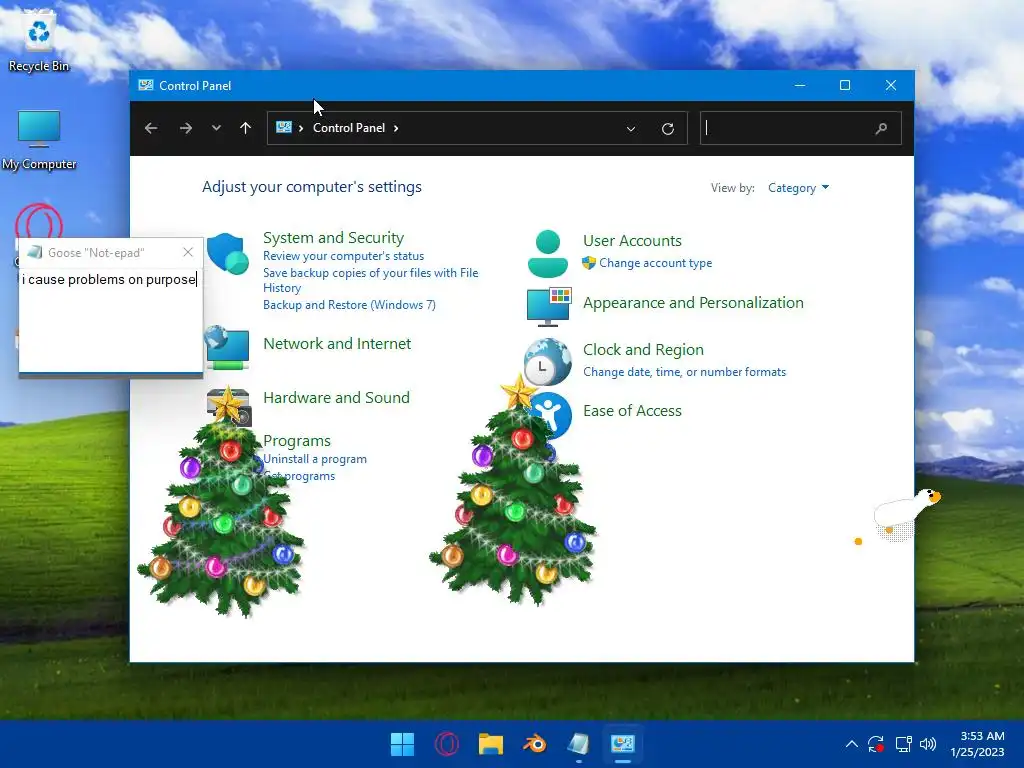This screenshot has height=768, width=1024.
Task: Go up one level with up arrow
Action: pyautogui.click(x=246, y=128)
